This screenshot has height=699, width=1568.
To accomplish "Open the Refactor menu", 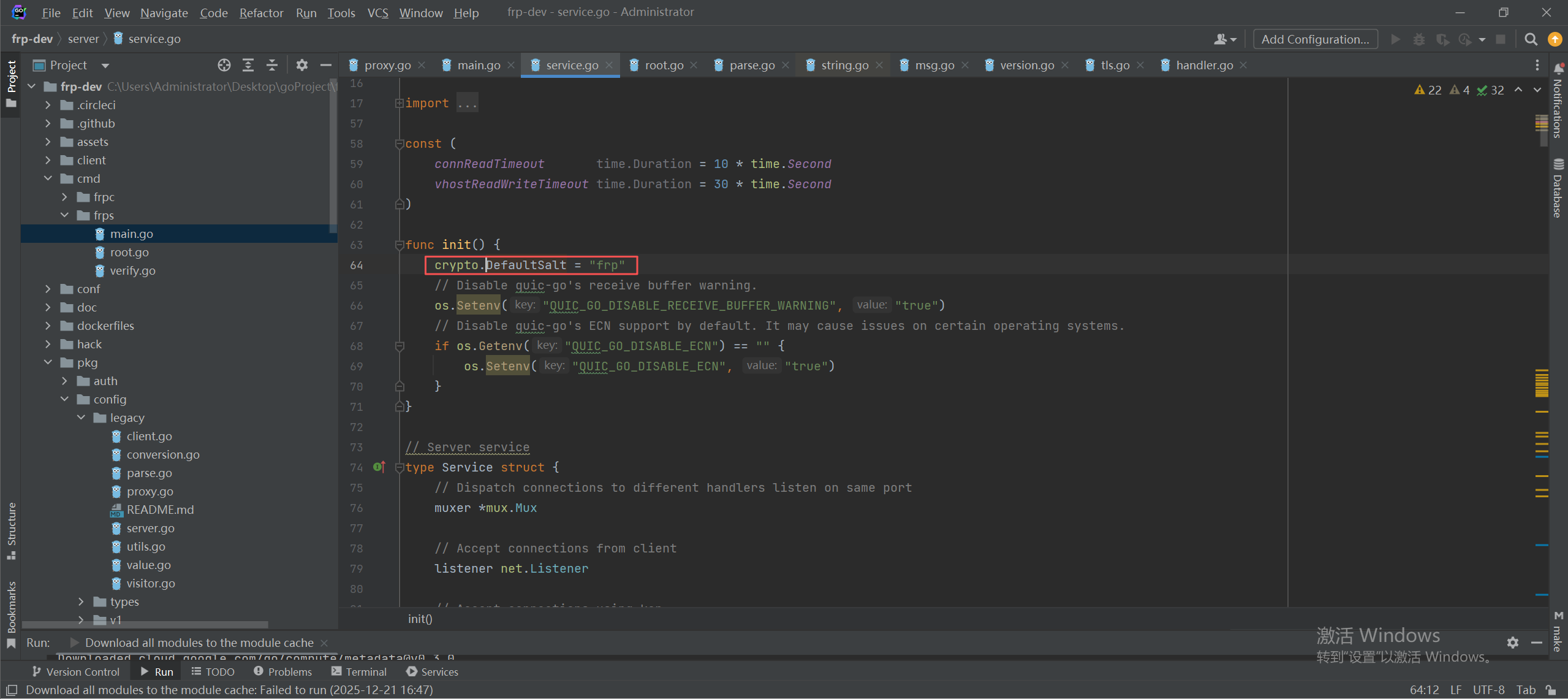I will point(261,13).
